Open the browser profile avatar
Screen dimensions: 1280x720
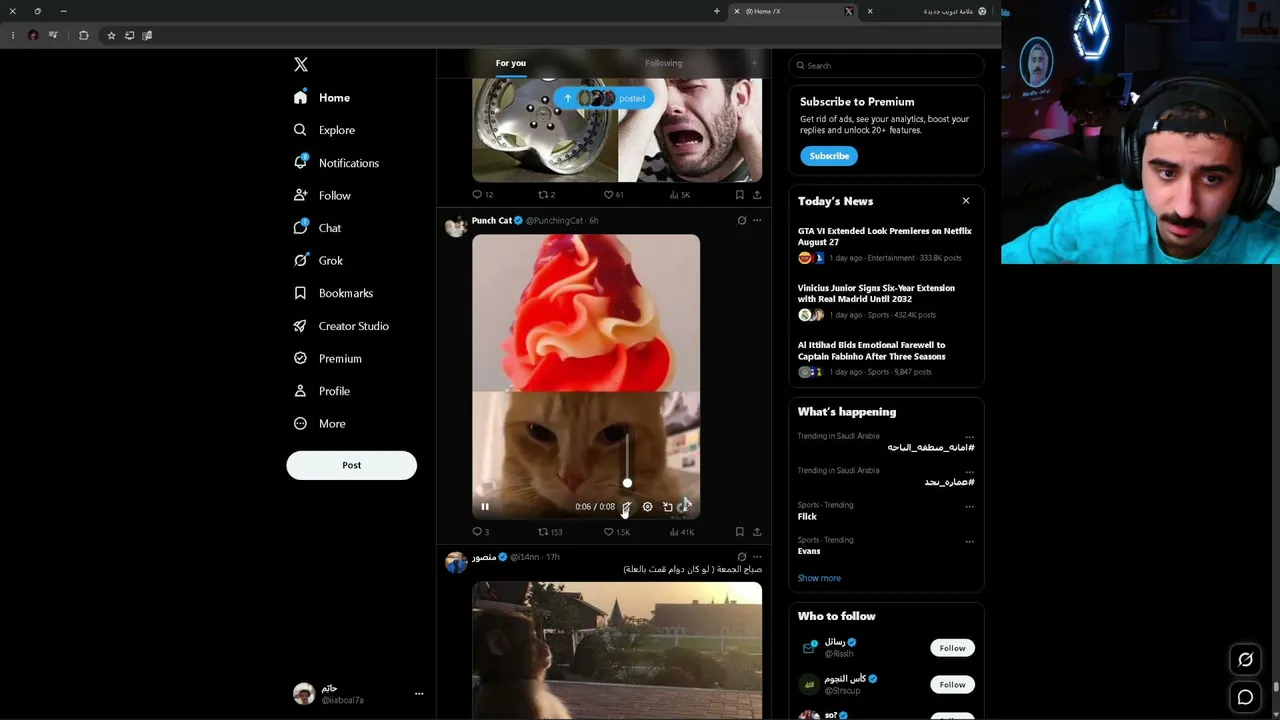tap(33, 35)
